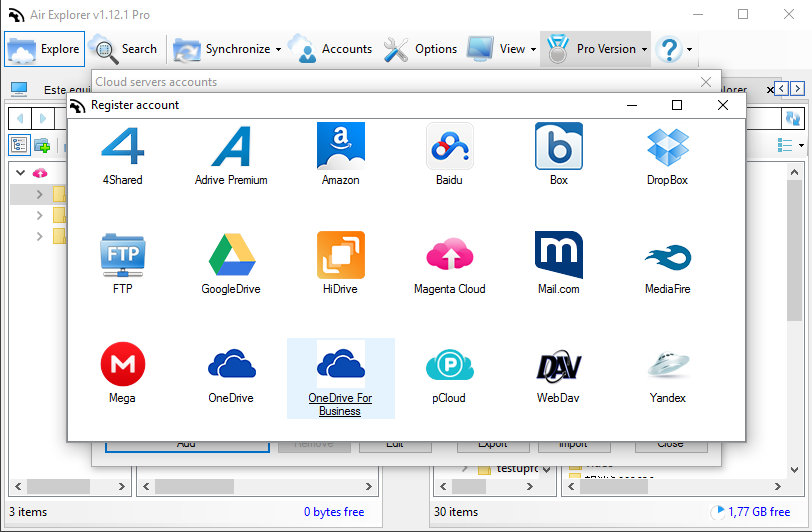The height and width of the screenshot is (532, 812).
Task: Select the Yandex icon
Action: tap(668, 364)
